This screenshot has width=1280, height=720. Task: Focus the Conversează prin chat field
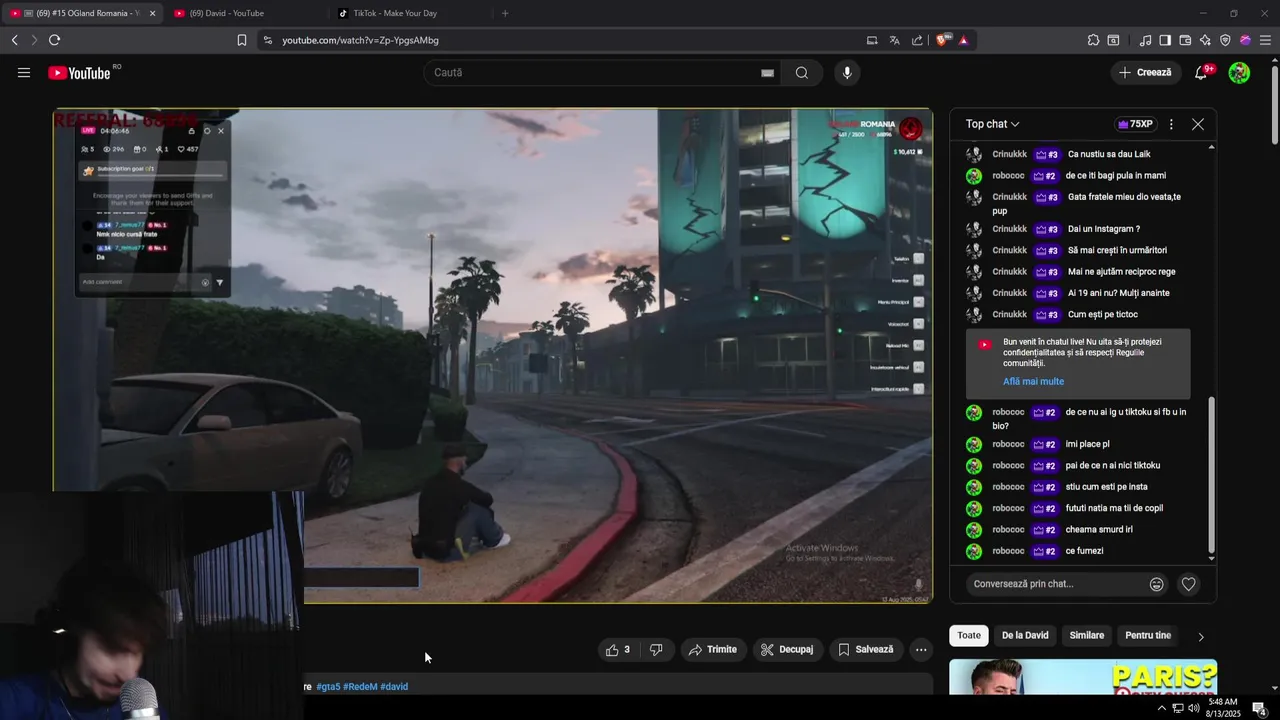click(1055, 584)
